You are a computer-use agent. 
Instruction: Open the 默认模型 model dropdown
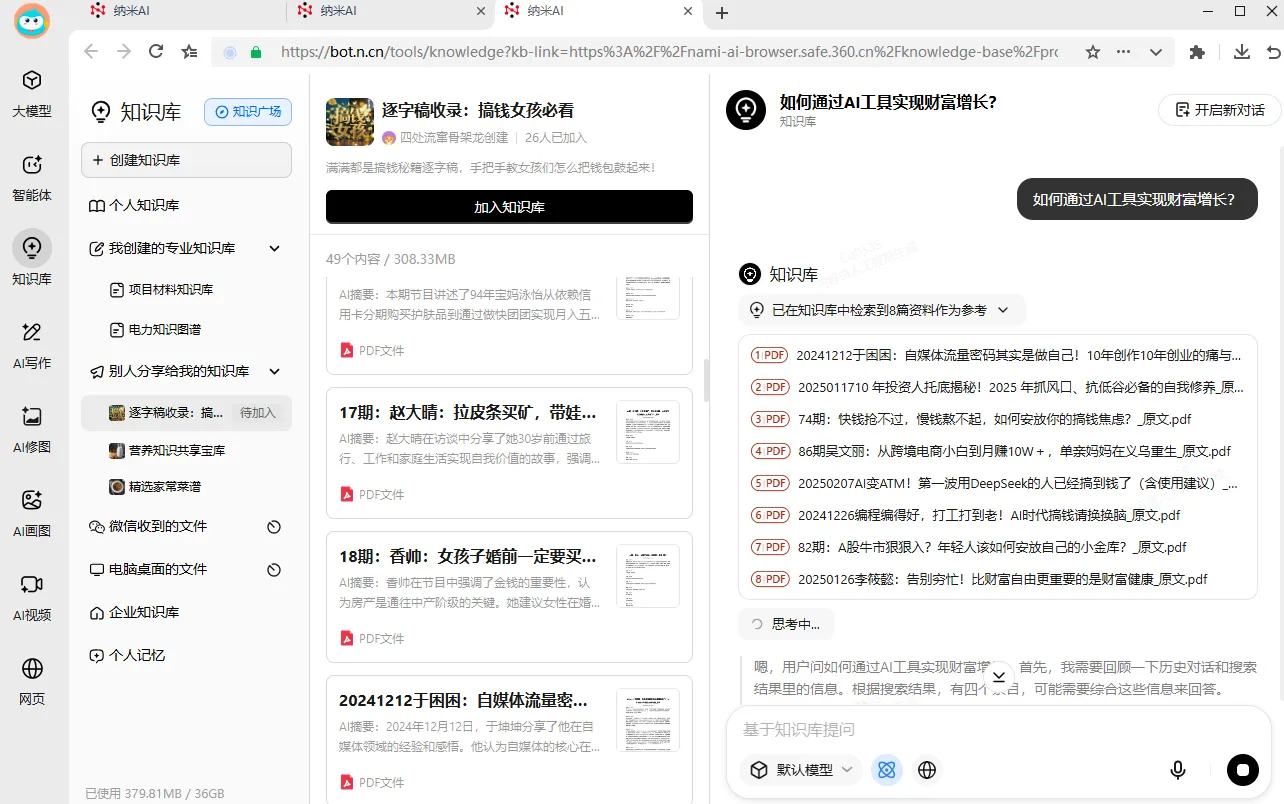801,770
